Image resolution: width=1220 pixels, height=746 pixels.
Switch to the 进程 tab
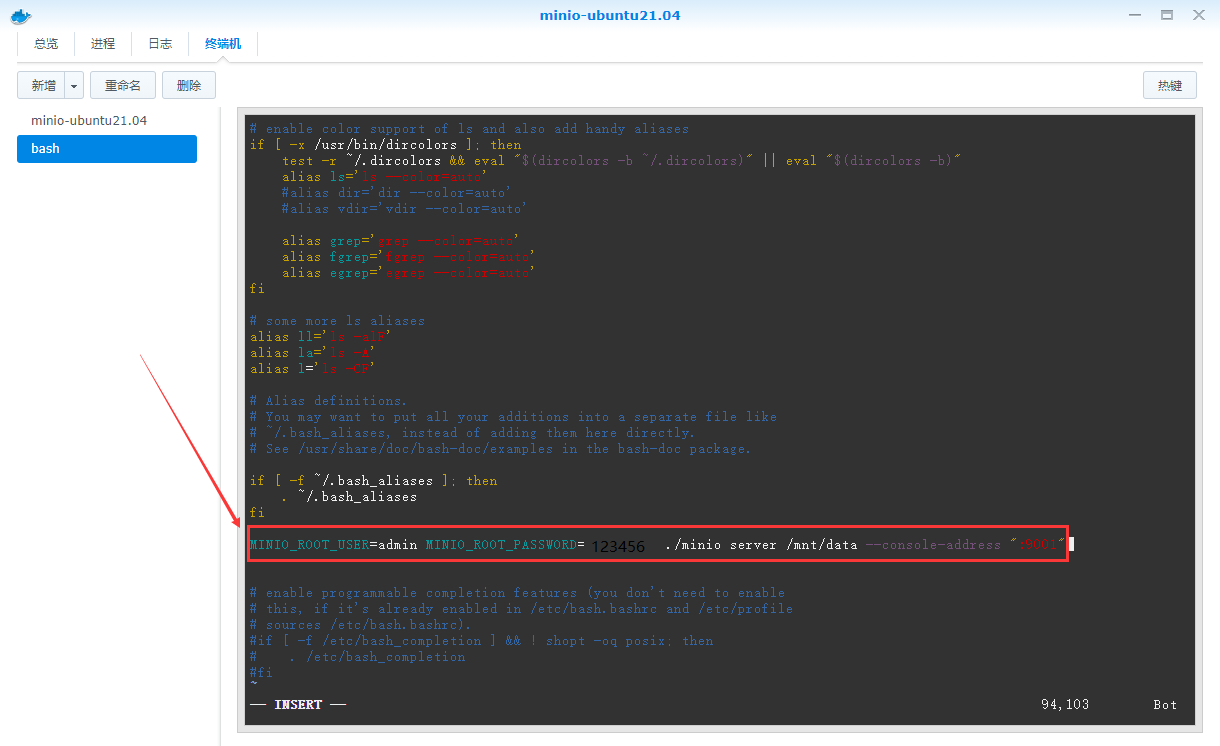tap(103, 44)
